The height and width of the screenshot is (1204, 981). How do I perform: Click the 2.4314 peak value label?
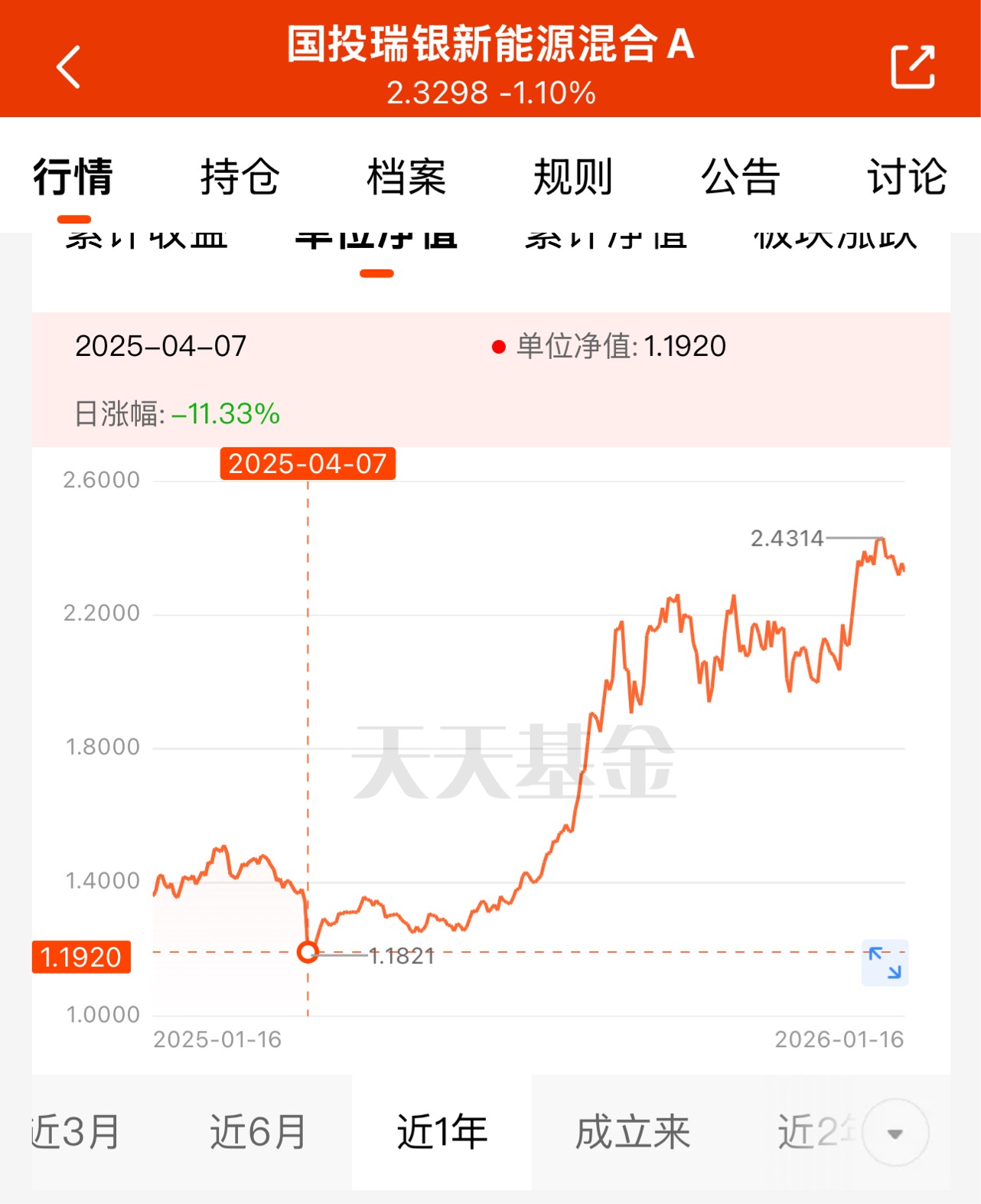click(x=787, y=539)
